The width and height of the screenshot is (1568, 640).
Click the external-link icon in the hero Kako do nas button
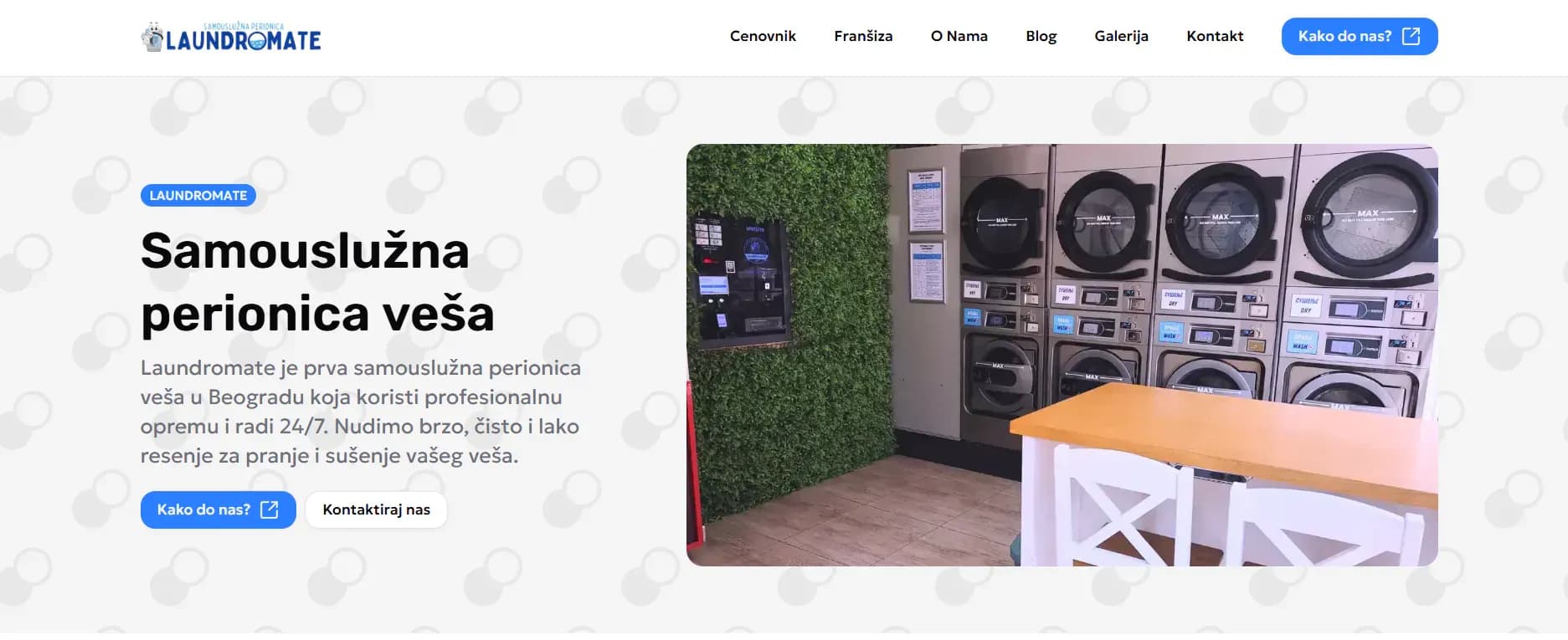click(x=269, y=509)
